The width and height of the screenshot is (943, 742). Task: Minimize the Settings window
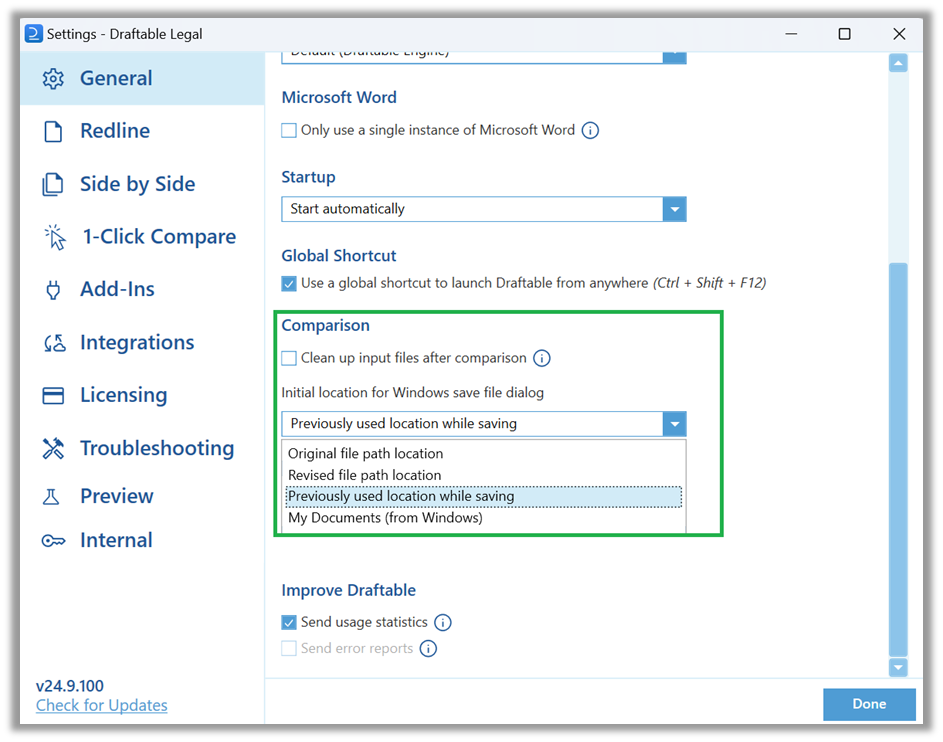(x=791, y=34)
